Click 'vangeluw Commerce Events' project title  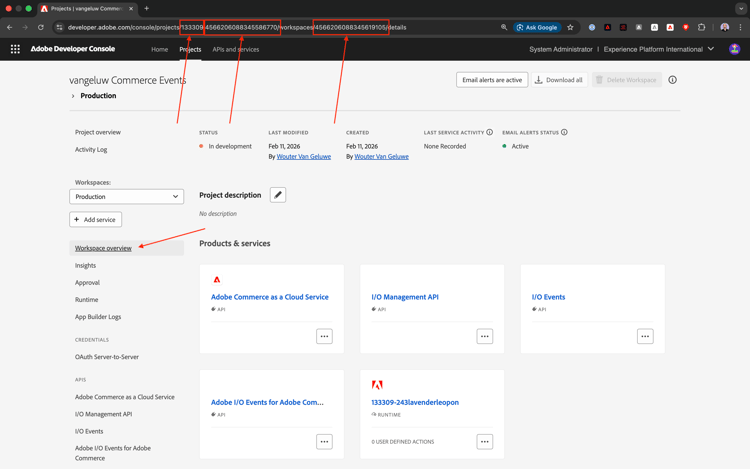(x=128, y=80)
